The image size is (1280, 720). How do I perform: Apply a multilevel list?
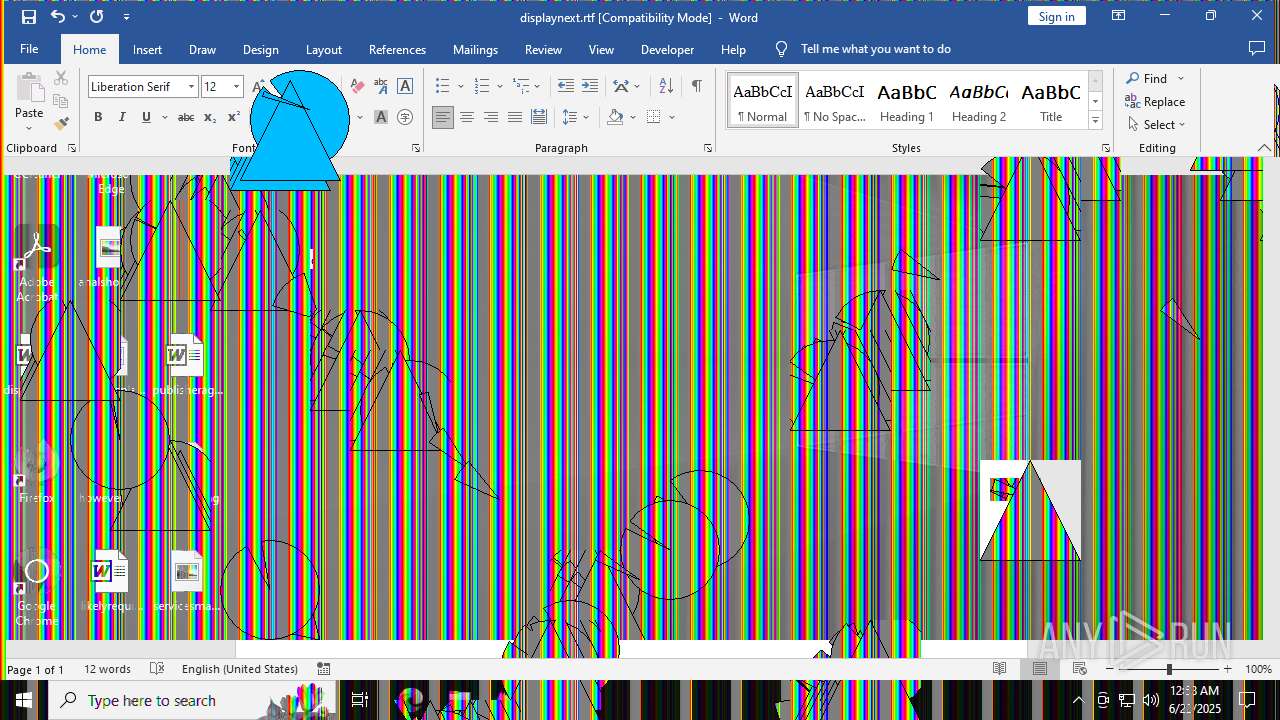pos(521,86)
